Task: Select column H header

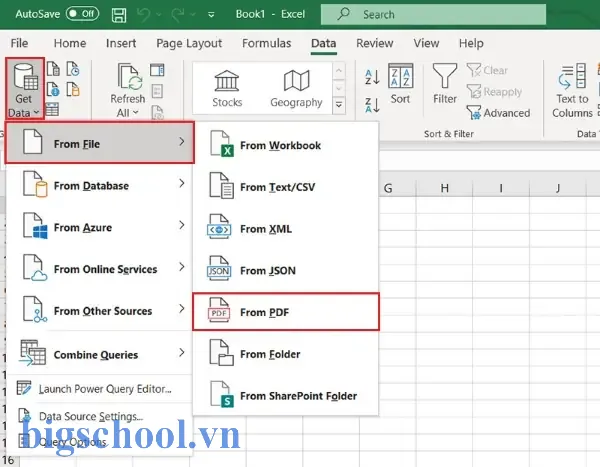Action: point(444,188)
